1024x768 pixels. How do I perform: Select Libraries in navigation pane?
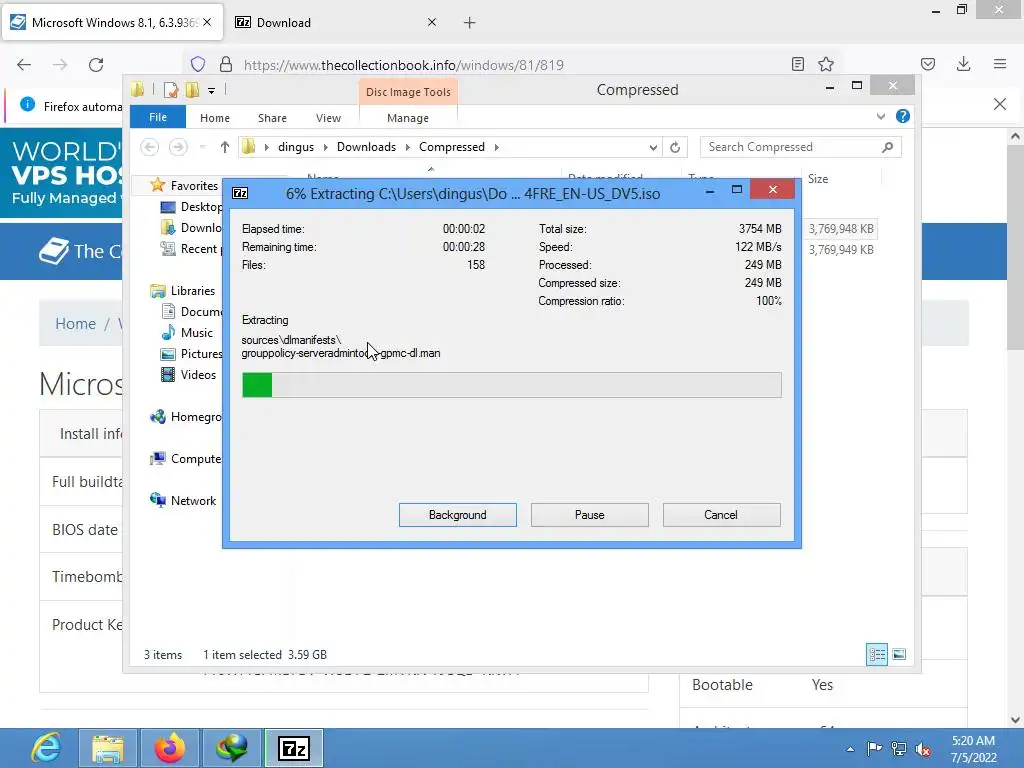[x=193, y=291]
